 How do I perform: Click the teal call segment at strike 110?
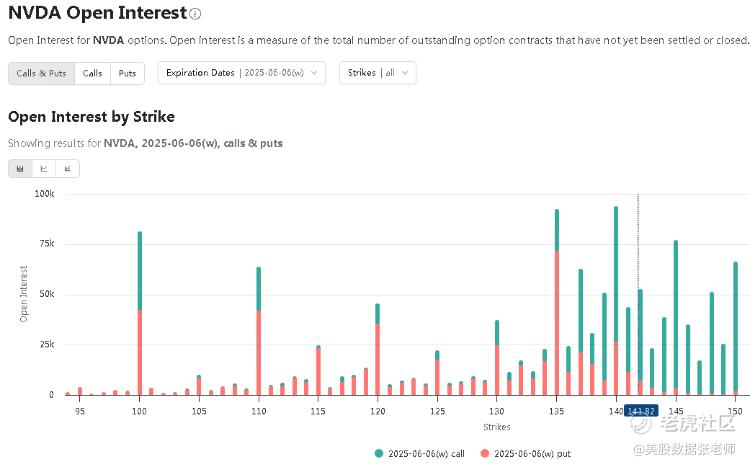259,289
